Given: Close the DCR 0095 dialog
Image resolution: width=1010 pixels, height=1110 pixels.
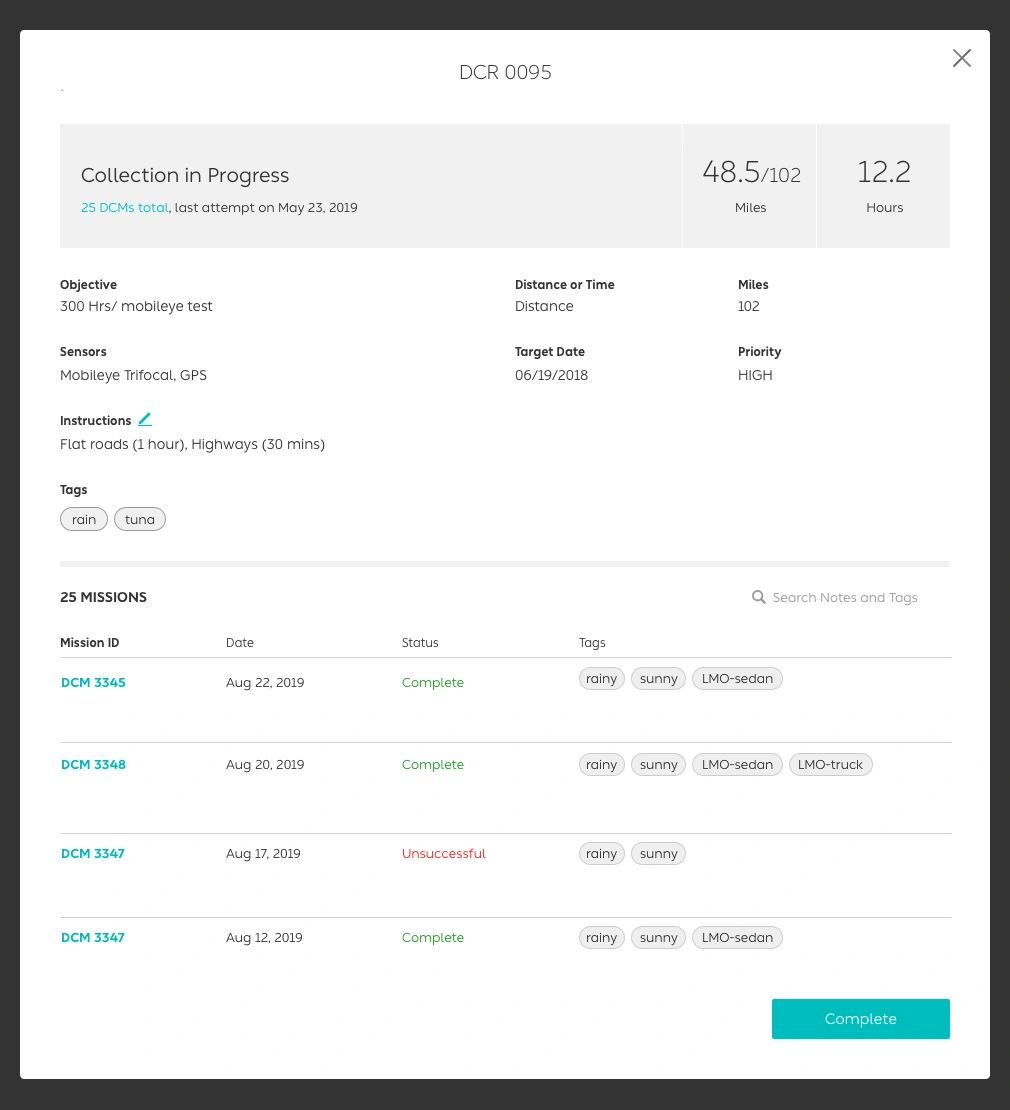Looking at the screenshot, I should pyautogui.click(x=961, y=58).
